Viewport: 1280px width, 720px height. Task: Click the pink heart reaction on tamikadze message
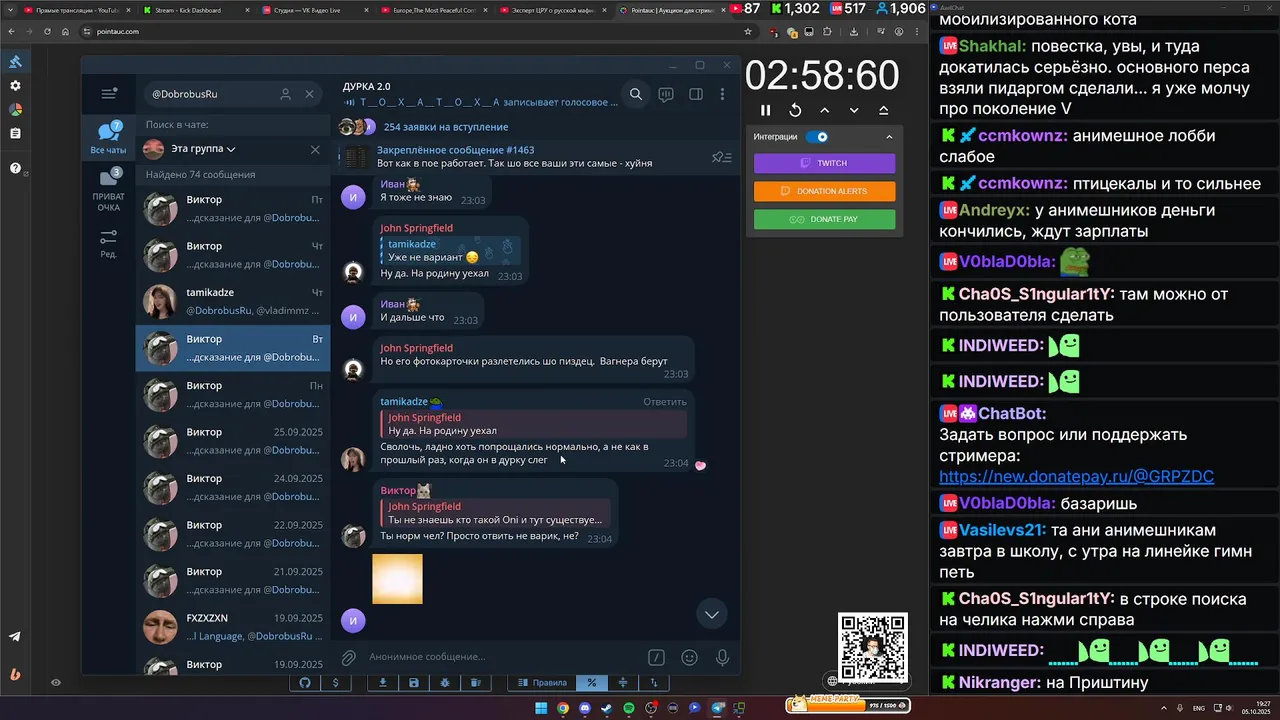click(700, 465)
